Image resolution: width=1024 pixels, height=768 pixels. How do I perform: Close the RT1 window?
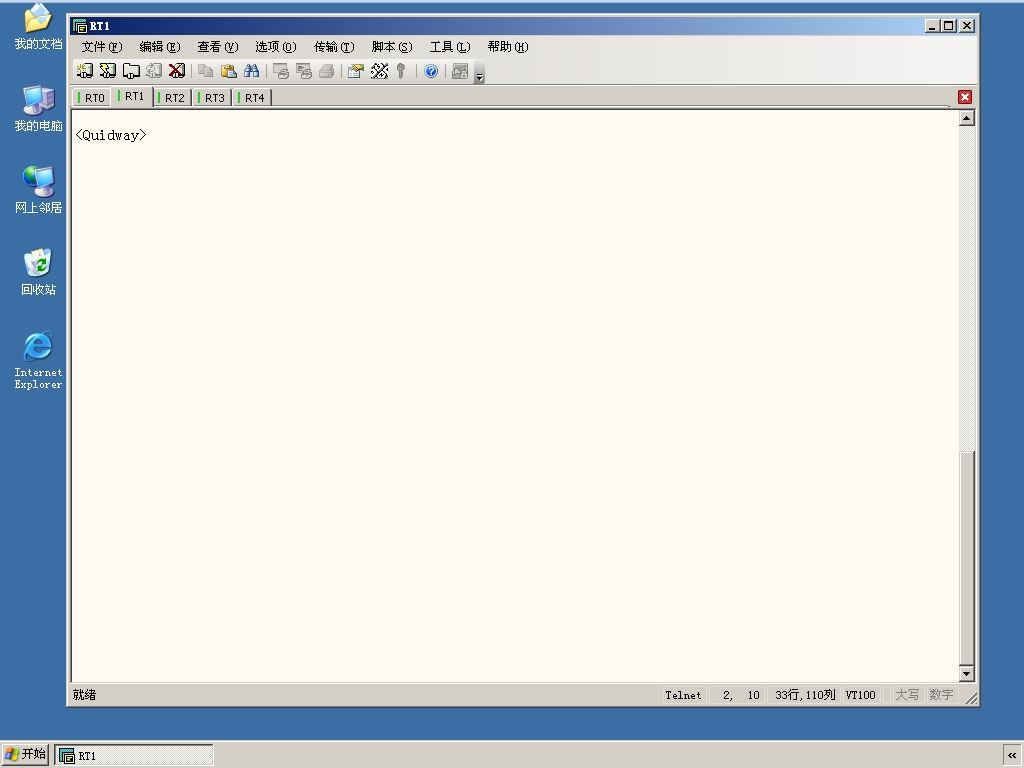pyautogui.click(x=967, y=25)
